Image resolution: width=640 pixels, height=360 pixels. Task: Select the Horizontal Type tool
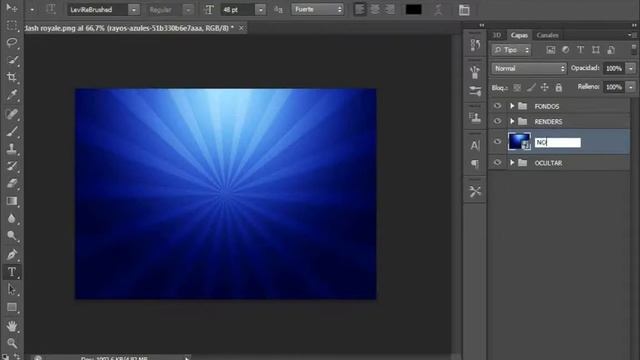point(12,272)
